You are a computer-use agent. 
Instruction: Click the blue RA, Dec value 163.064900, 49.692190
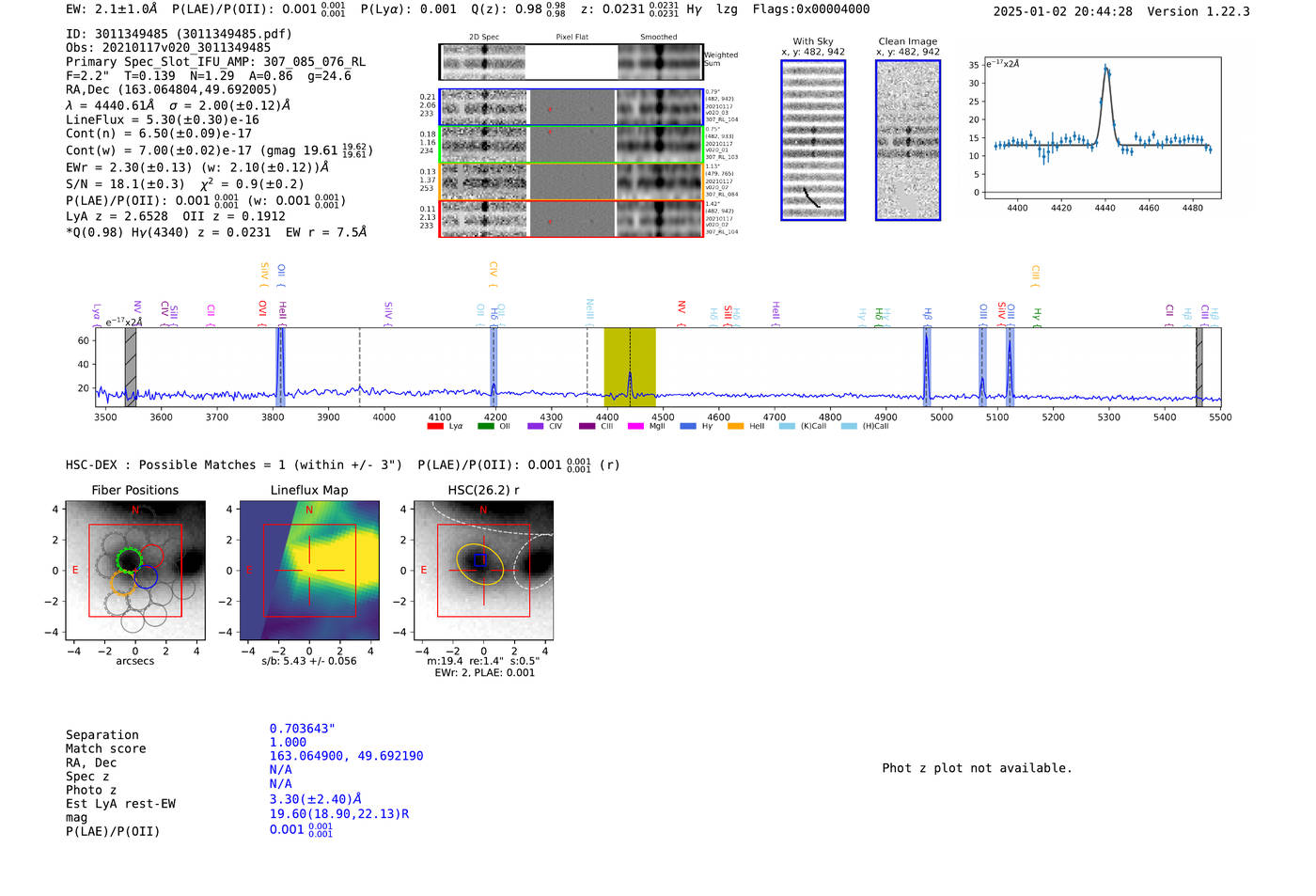coord(346,756)
